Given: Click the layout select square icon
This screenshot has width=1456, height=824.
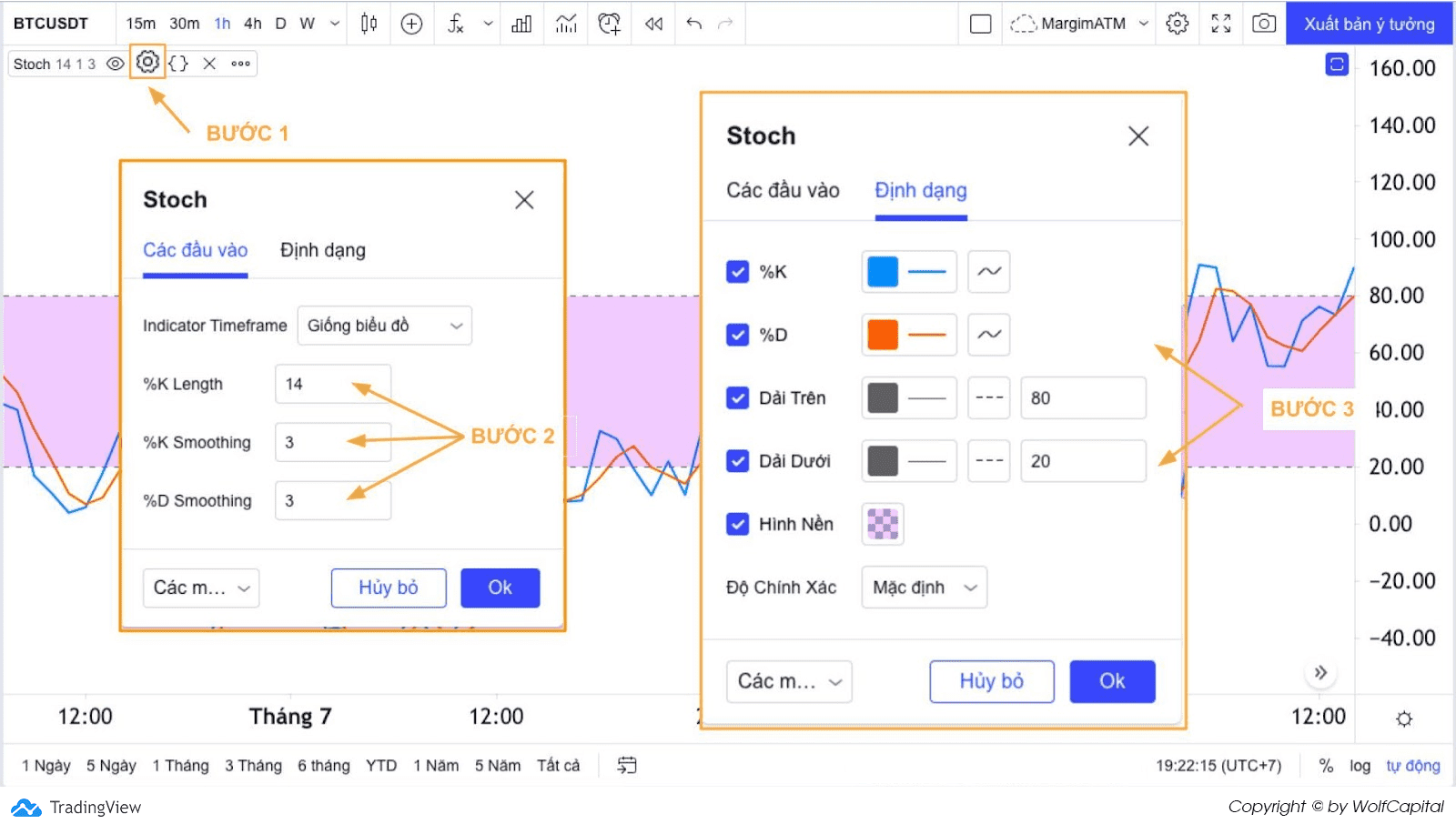Looking at the screenshot, I should pos(980,24).
